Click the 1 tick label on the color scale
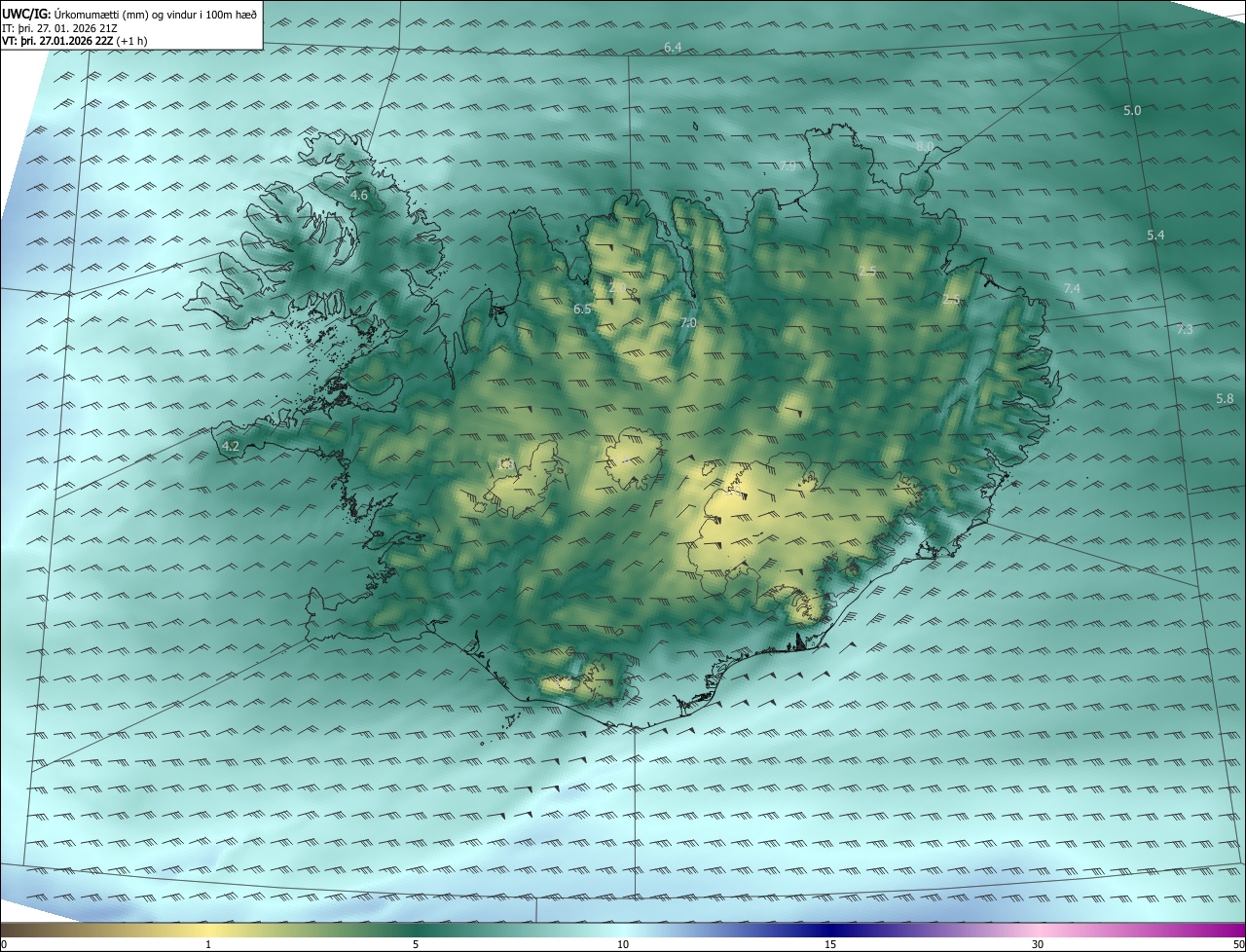This screenshot has width=1246, height=952. [208, 944]
